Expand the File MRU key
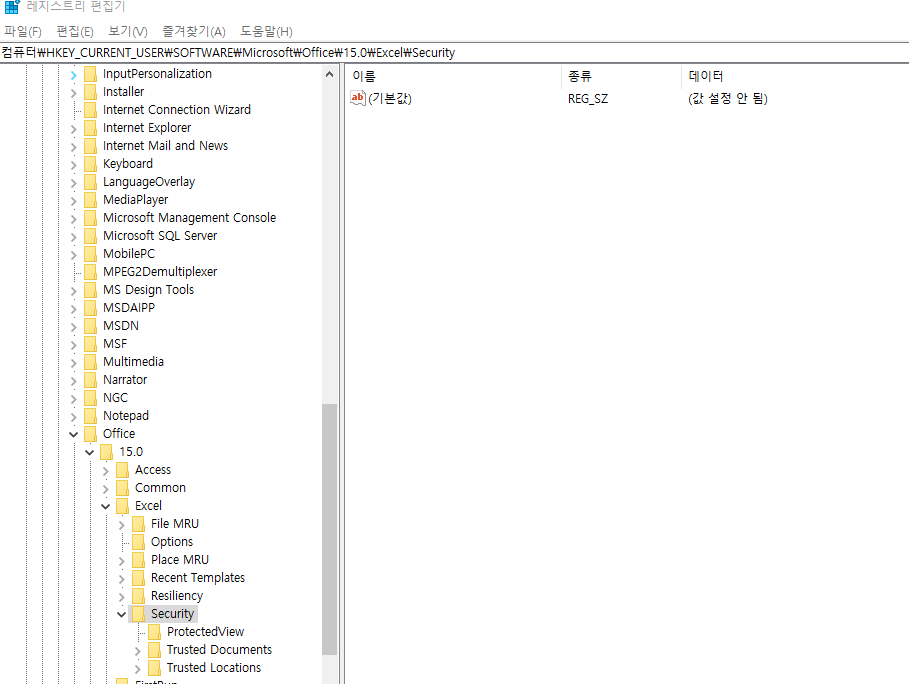 [121, 525]
